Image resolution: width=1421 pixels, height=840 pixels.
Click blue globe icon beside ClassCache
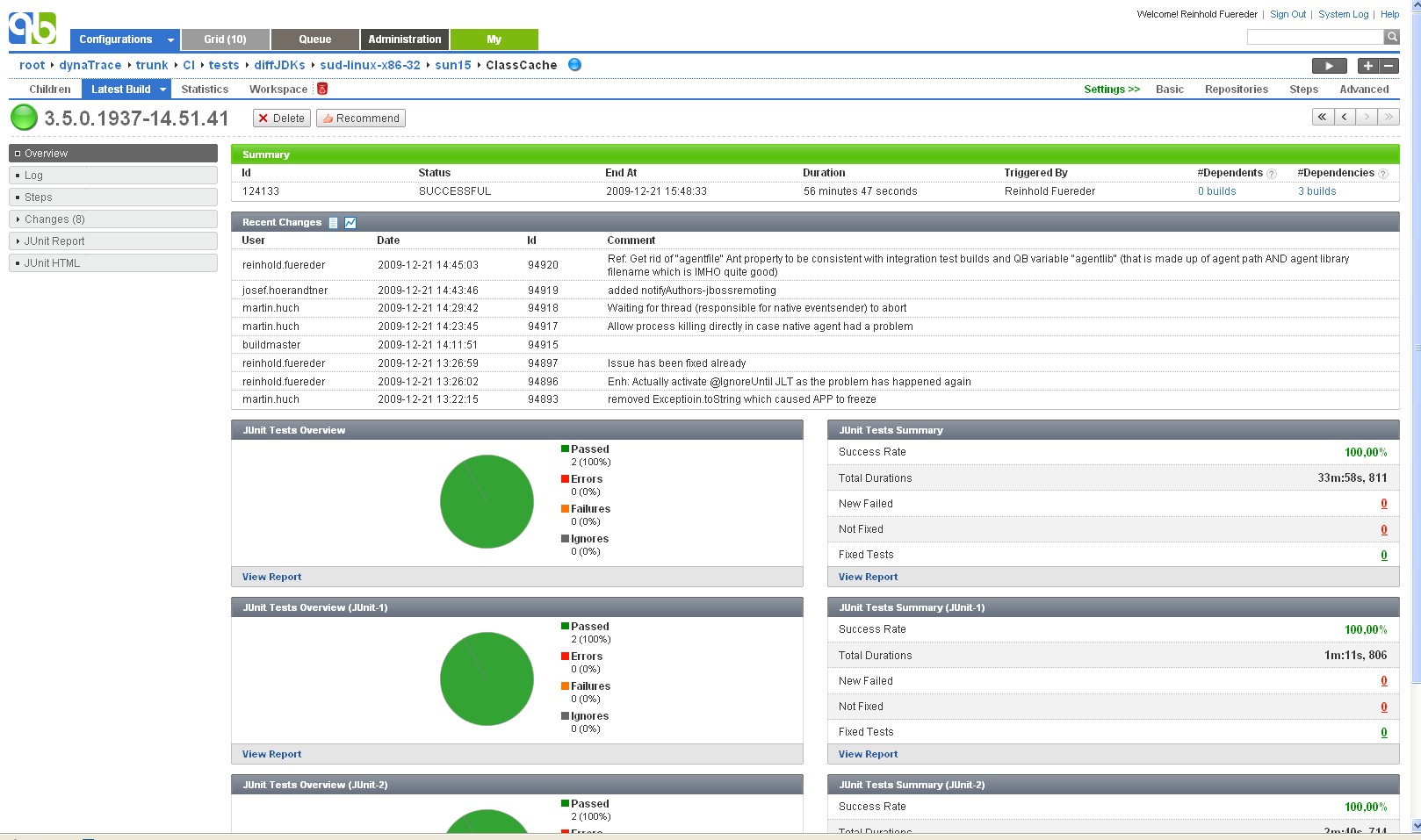pos(574,64)
